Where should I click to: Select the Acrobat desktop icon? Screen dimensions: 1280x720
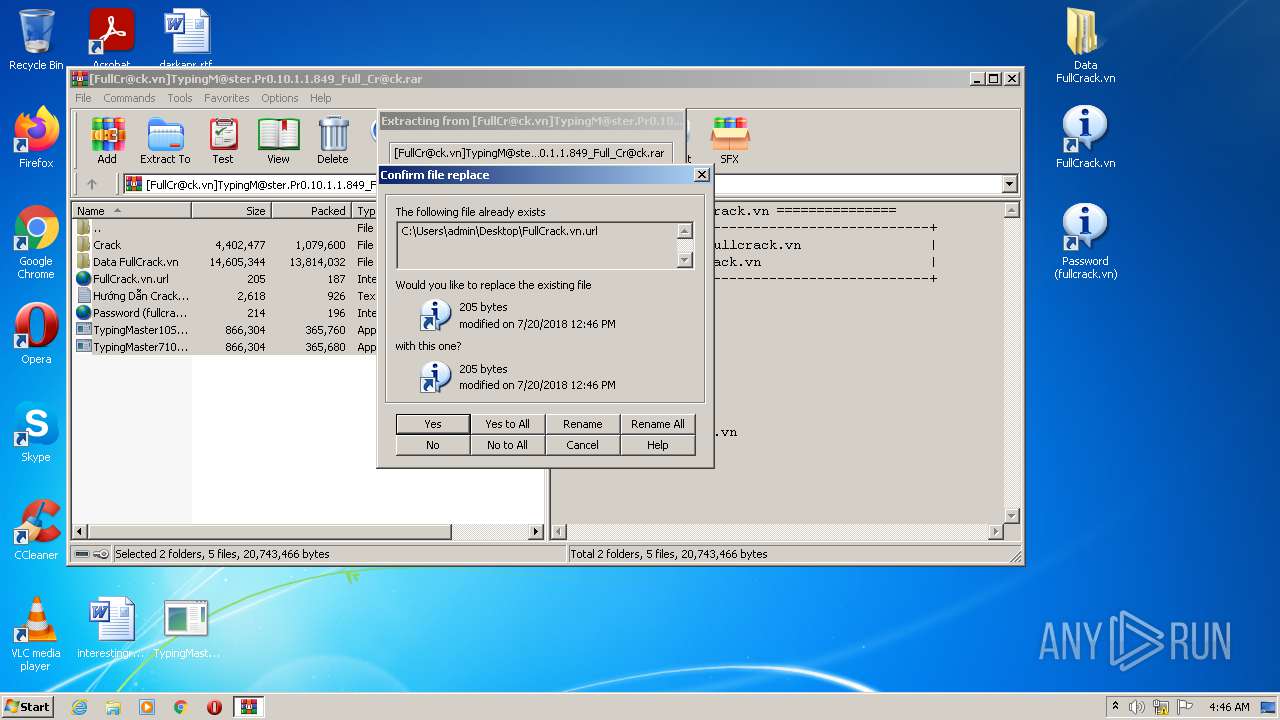111,38
